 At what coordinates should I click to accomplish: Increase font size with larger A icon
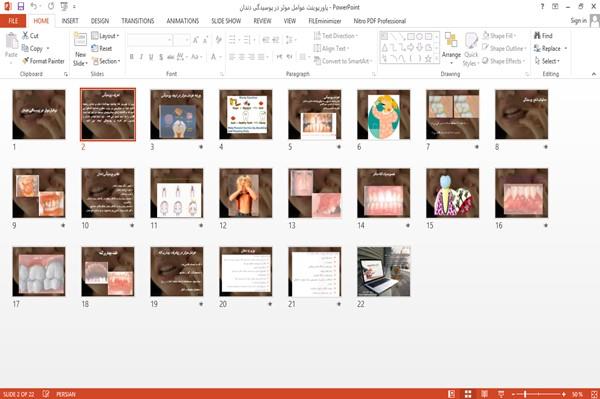click(196, 40)
